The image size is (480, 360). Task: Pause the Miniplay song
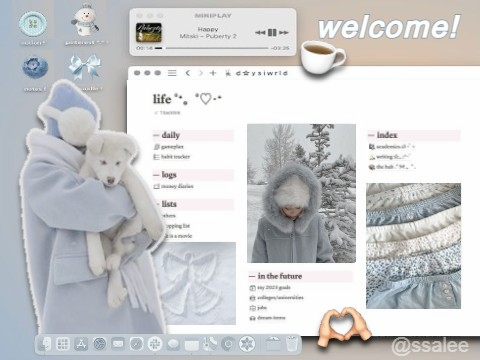[272, 32]
